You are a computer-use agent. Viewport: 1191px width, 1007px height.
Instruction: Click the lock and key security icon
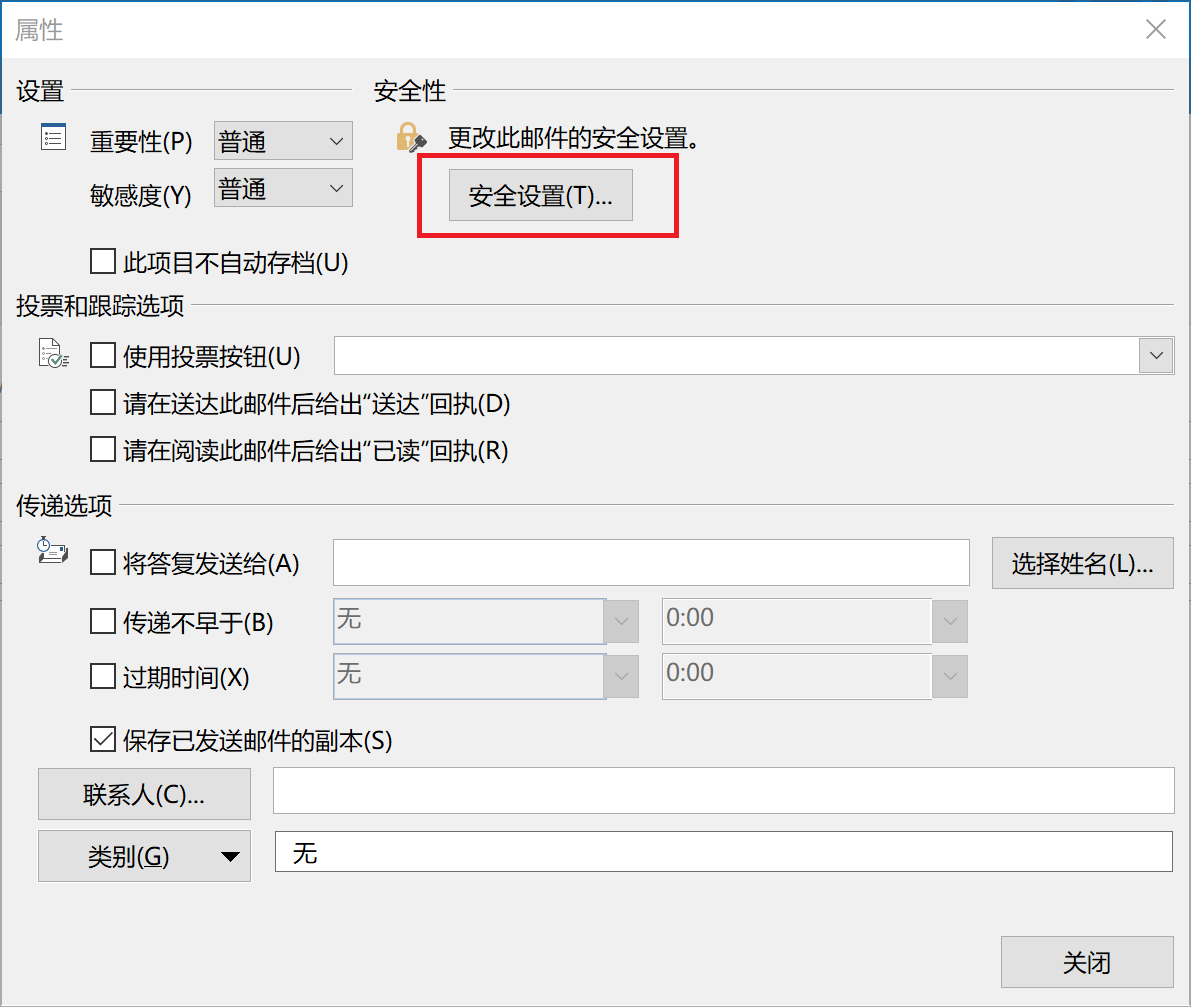tap(411, 137)
